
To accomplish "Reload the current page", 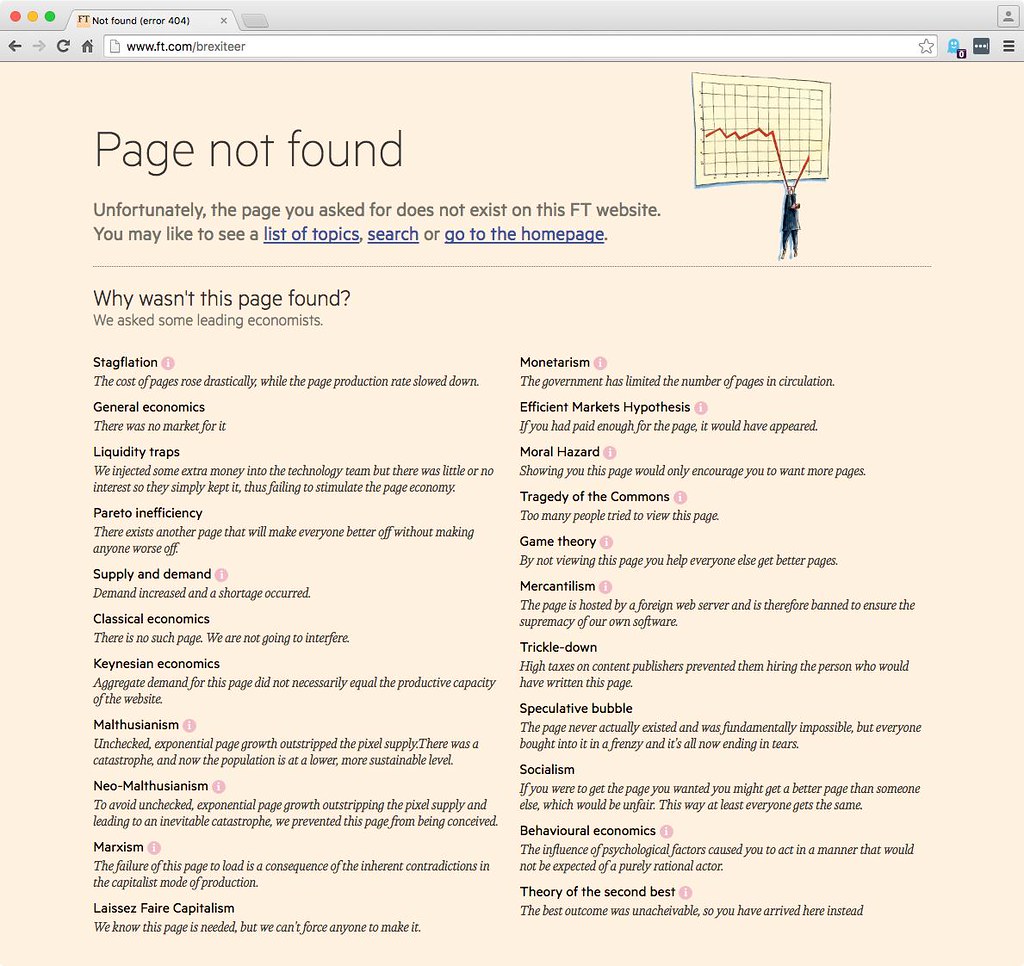I will coord(63,46).
